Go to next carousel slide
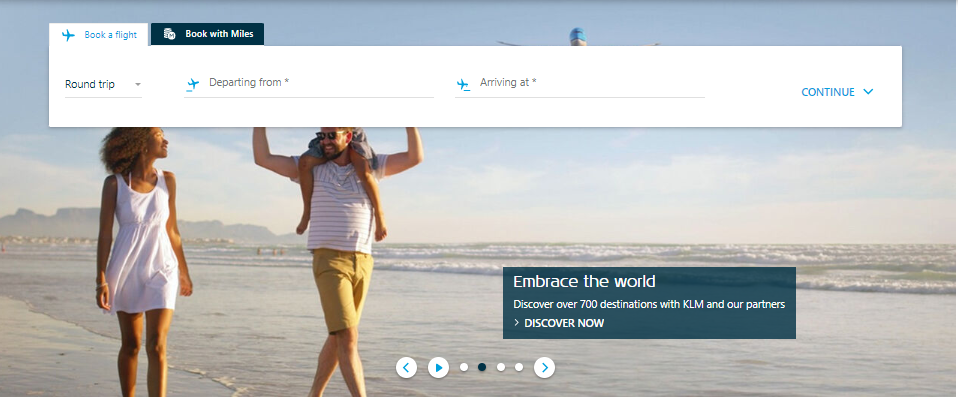This screenshot has width=958, height=399. click(x=544, y=367)
